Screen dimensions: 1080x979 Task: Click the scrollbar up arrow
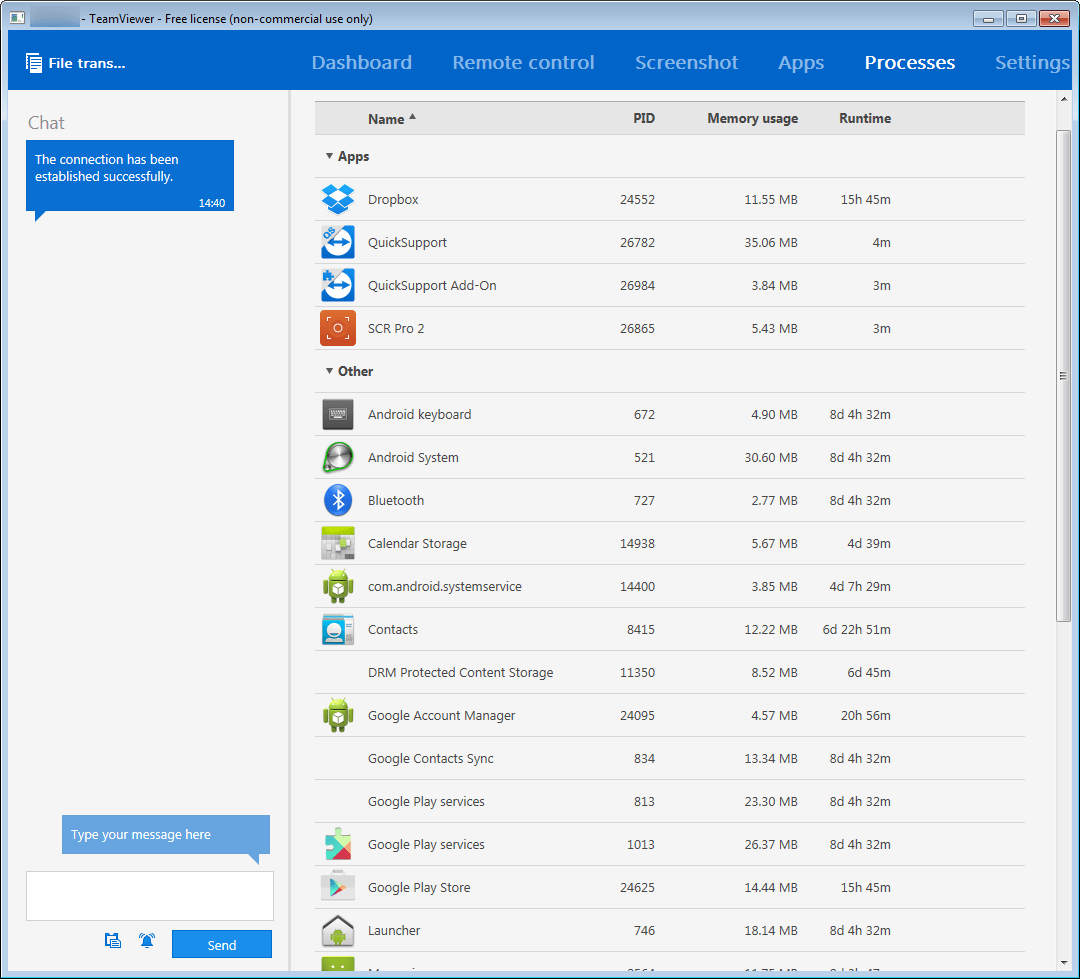1063,99
